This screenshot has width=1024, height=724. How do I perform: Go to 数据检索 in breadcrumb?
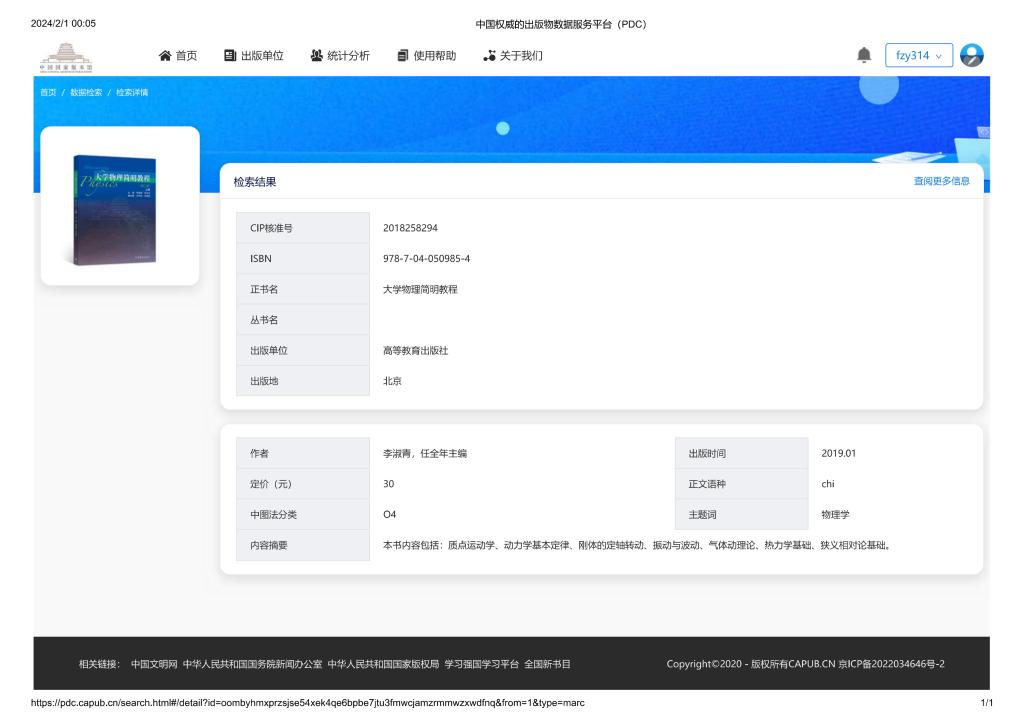point(86,93)
